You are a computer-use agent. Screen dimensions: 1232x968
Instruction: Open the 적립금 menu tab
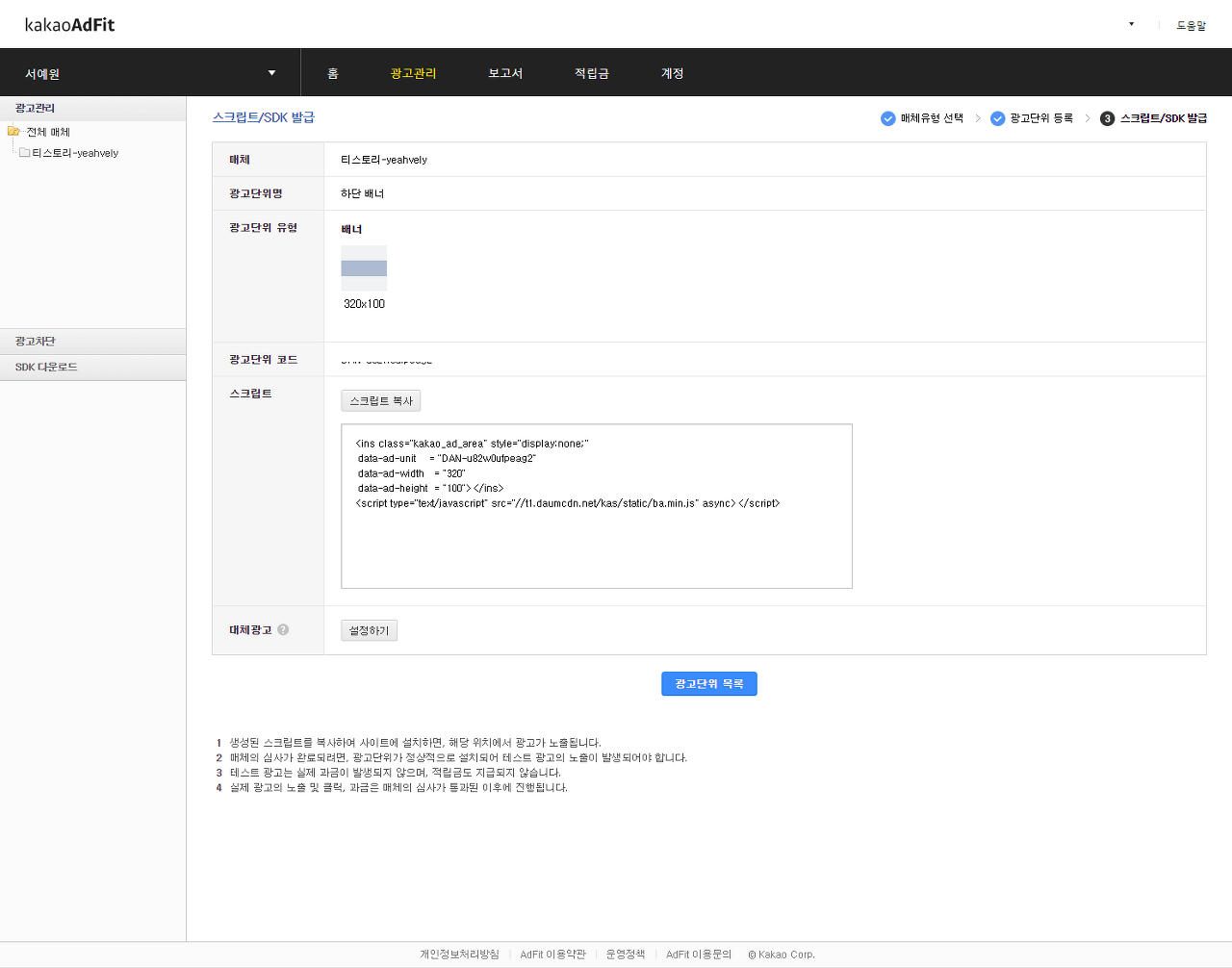point(592,73)
